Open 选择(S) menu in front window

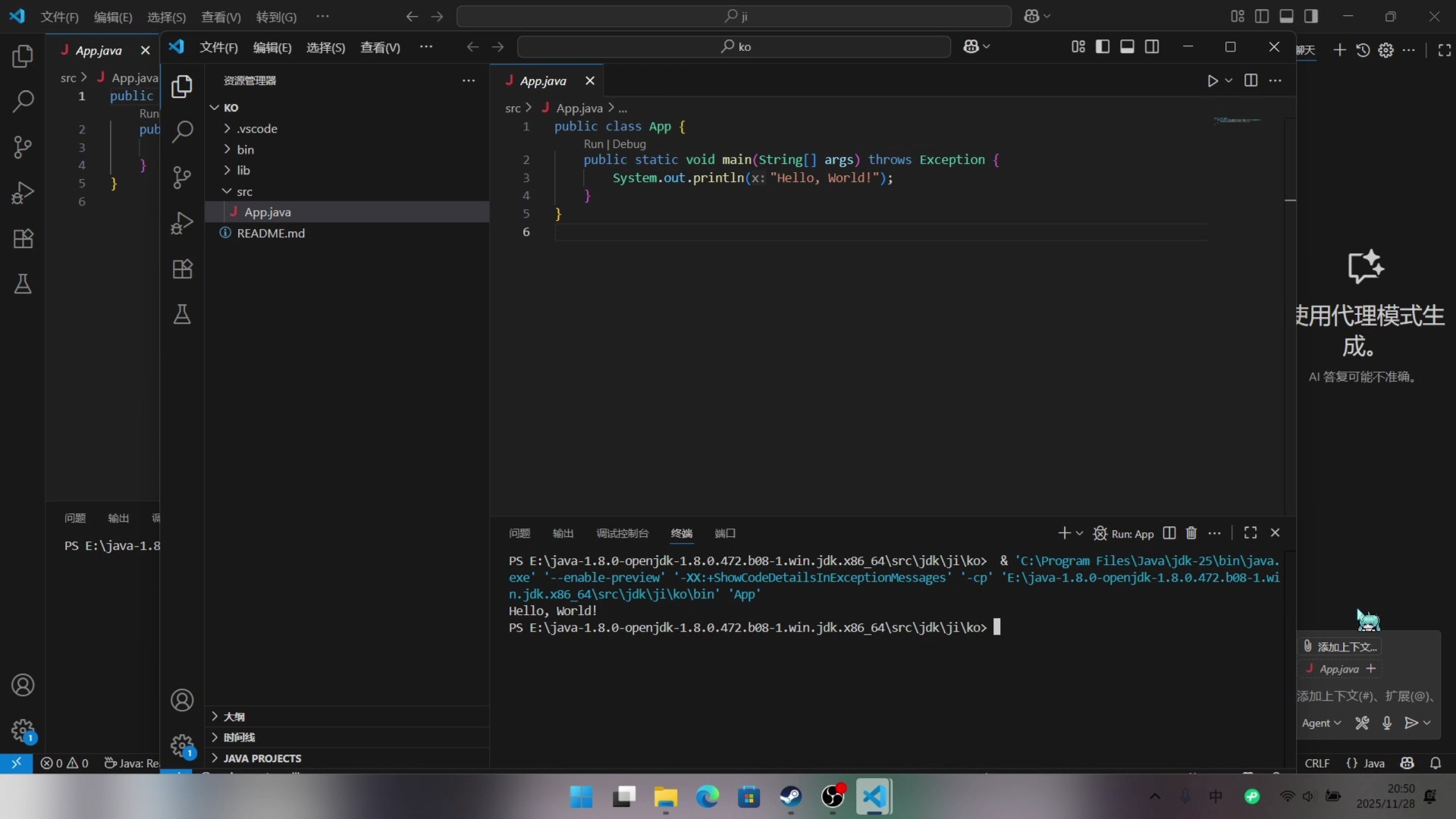click(x=325, y=48)
